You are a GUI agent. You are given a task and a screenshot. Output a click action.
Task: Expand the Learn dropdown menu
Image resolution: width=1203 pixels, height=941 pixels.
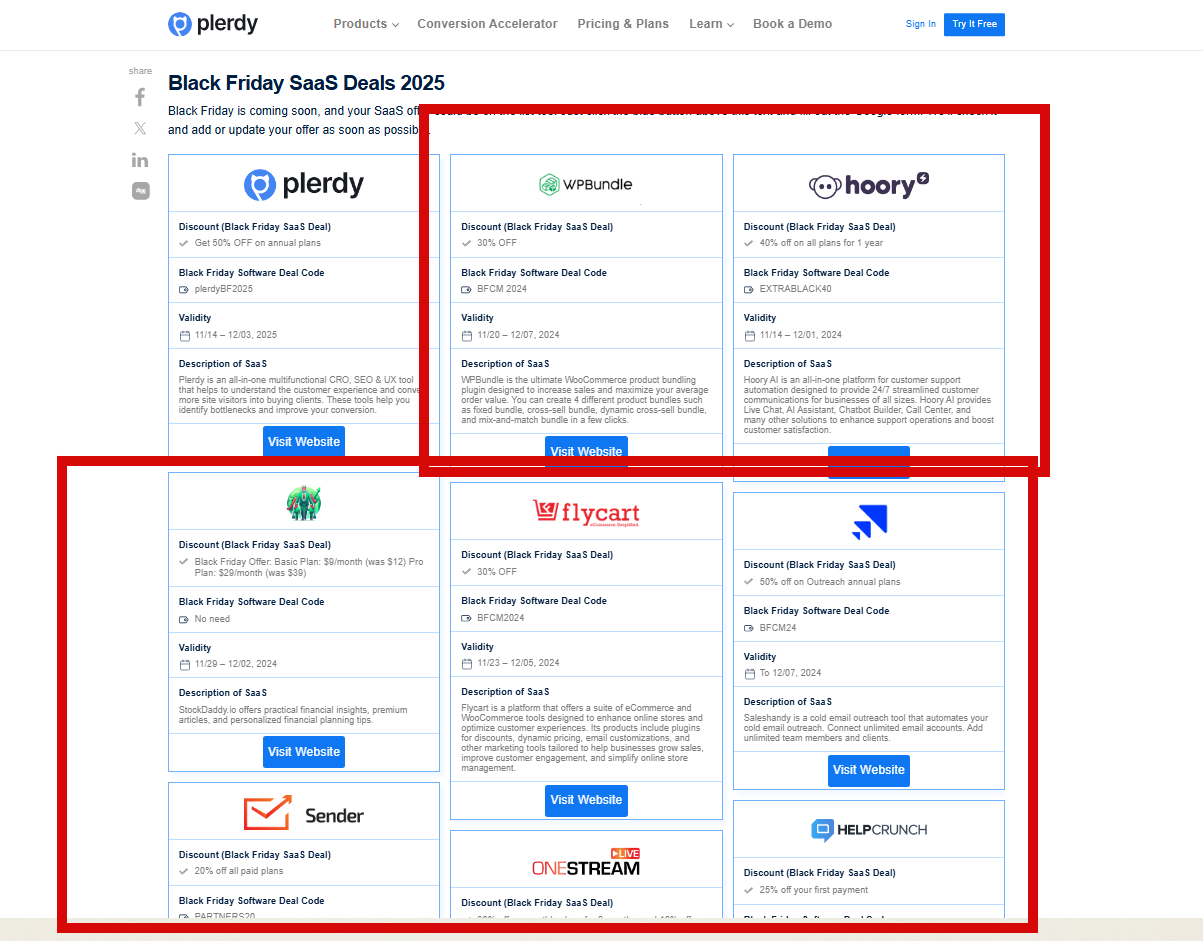(711, 24)
